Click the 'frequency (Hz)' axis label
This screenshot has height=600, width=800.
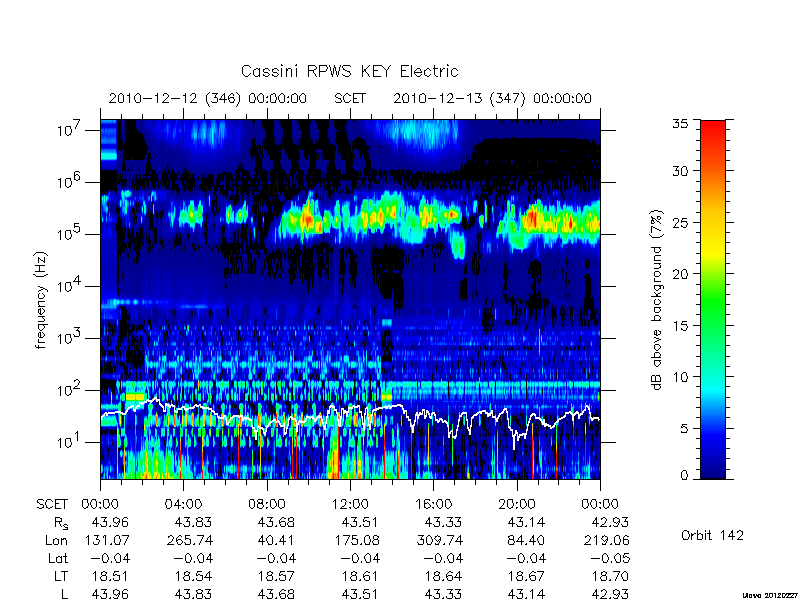coord(41,300)
